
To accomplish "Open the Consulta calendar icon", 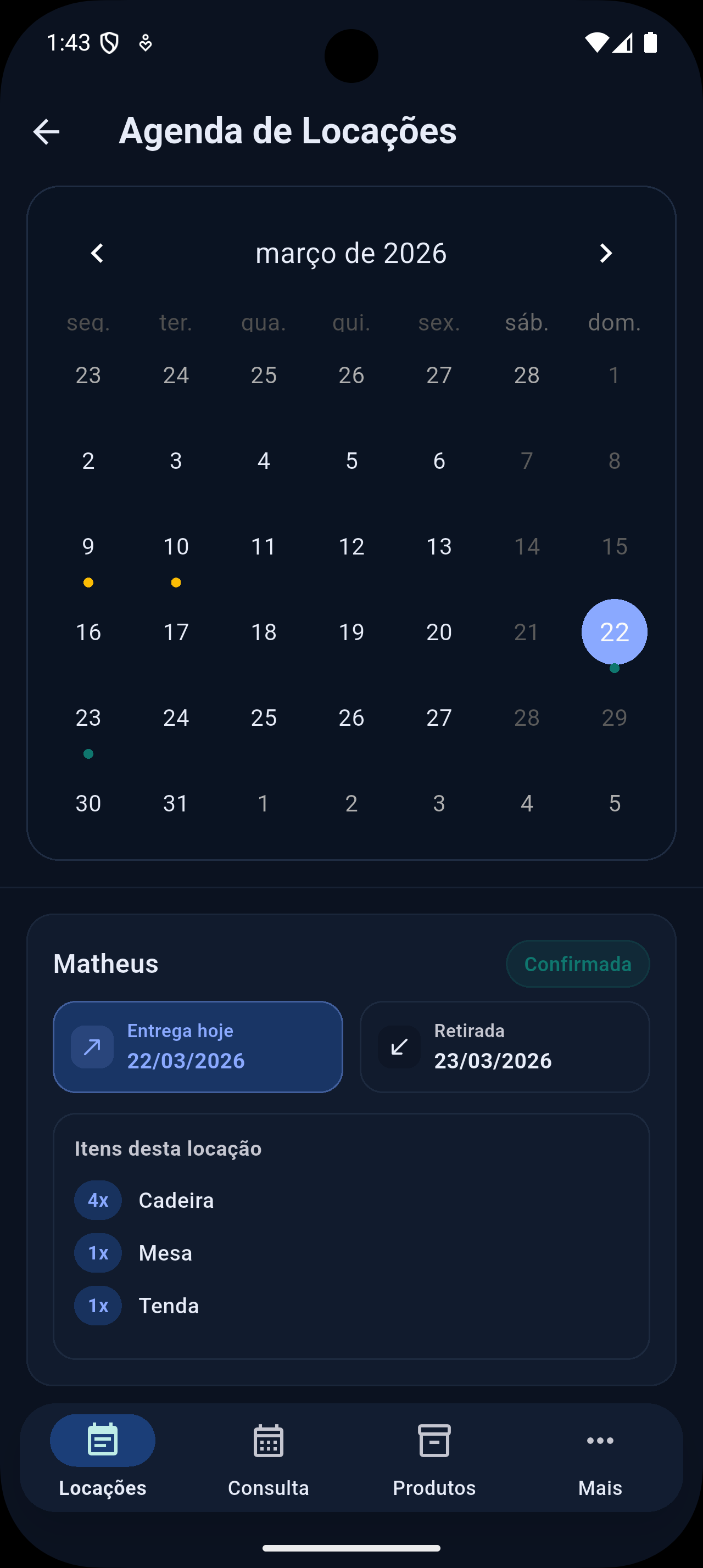I will 269,1440.
